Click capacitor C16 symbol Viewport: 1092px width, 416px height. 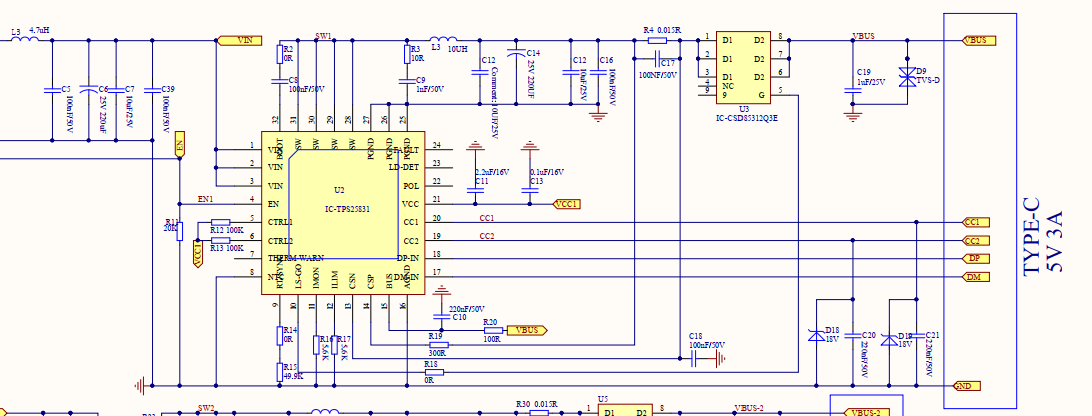598,72
